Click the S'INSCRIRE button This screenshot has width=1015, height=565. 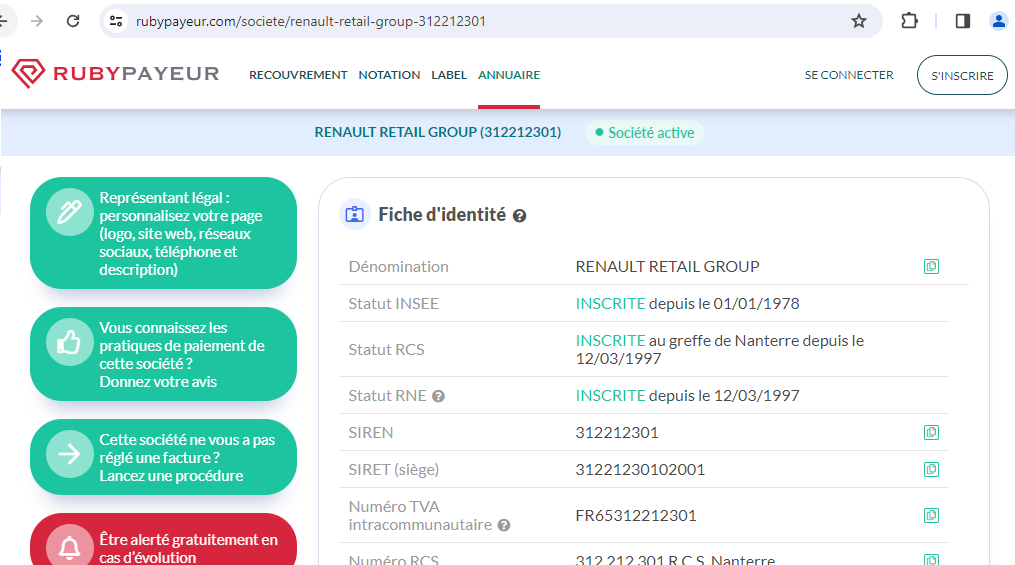click(x=962, y=75)
